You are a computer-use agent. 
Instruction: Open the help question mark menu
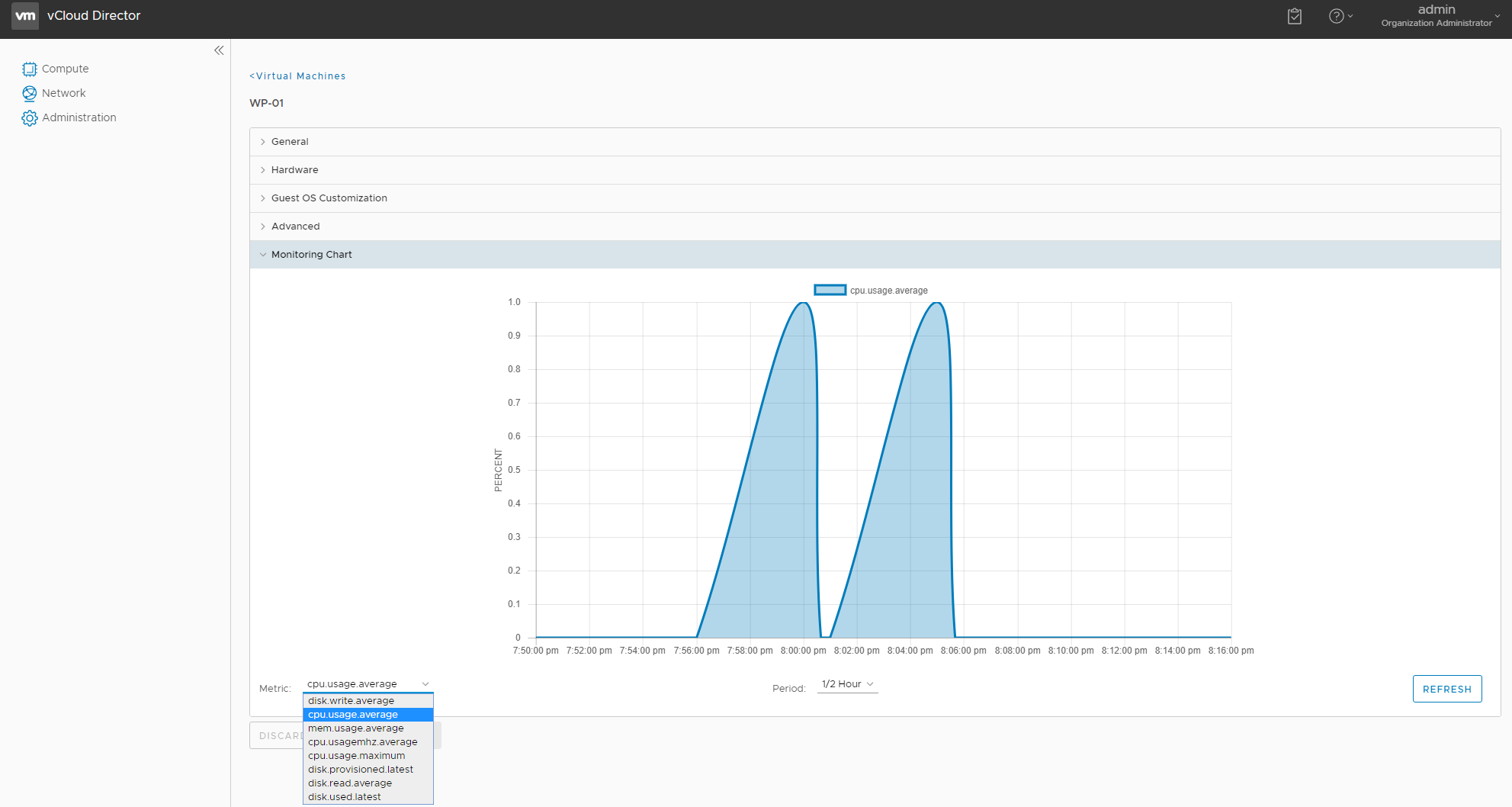pyautogui.click(x=1340, y=16)
